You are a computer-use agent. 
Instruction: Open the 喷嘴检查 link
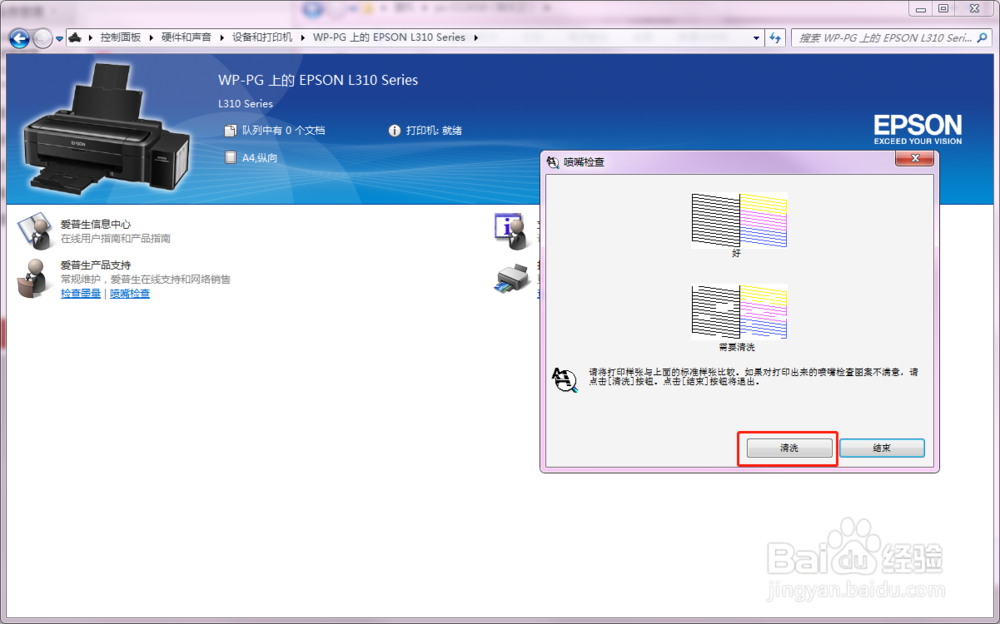(x=130, y=293)
